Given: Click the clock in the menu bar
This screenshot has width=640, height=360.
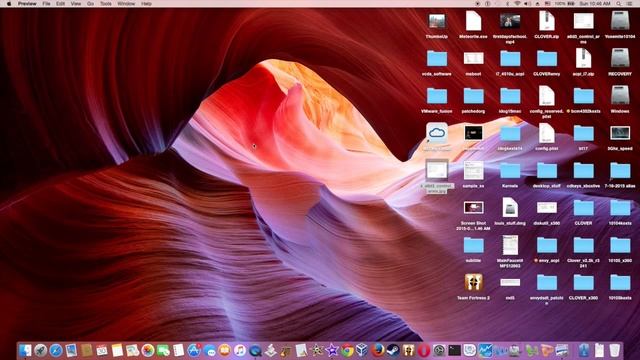Looking at the screenshot, I should (595, 4).
